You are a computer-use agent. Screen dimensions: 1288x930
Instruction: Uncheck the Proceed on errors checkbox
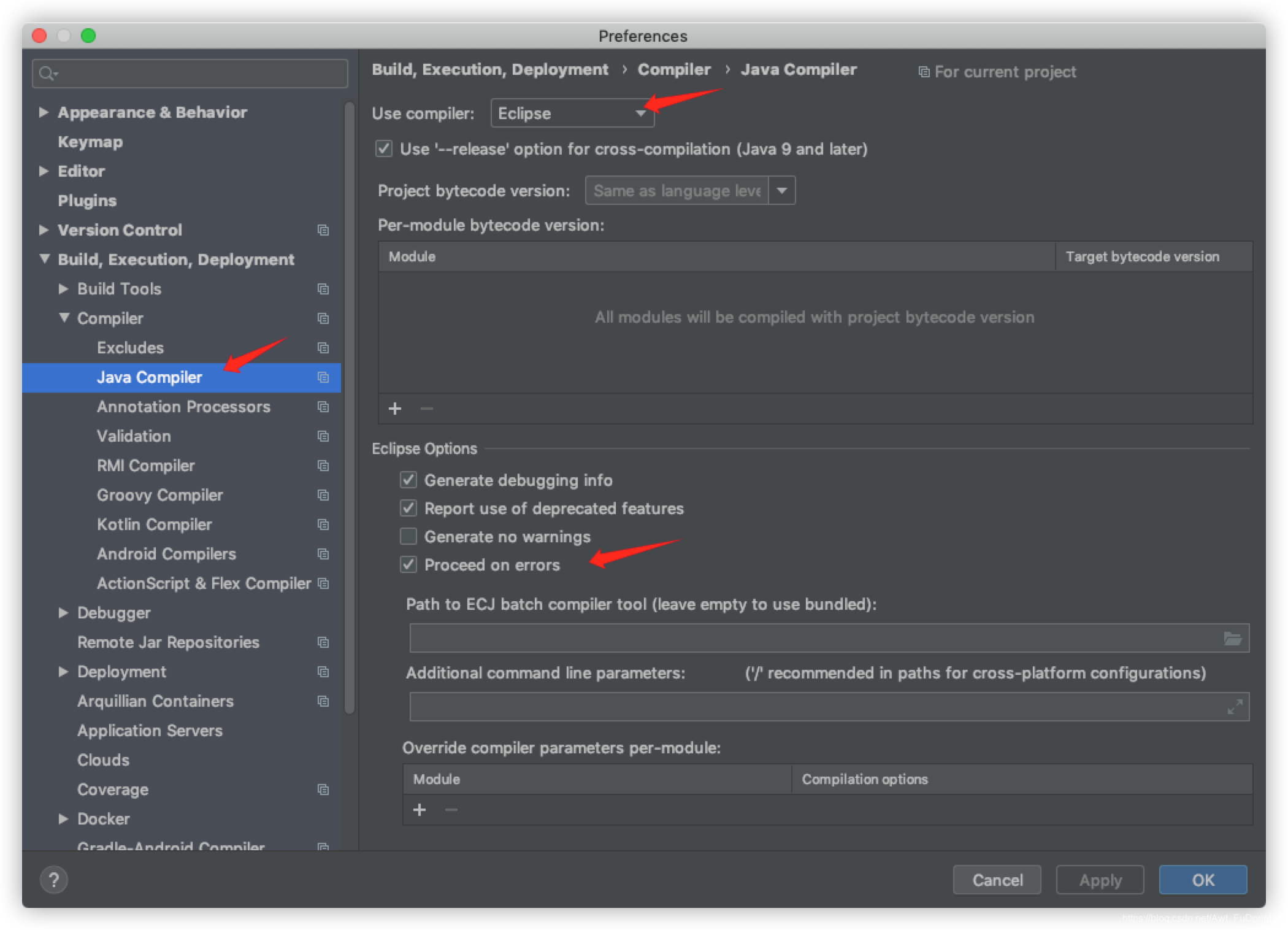pos(408,564)
